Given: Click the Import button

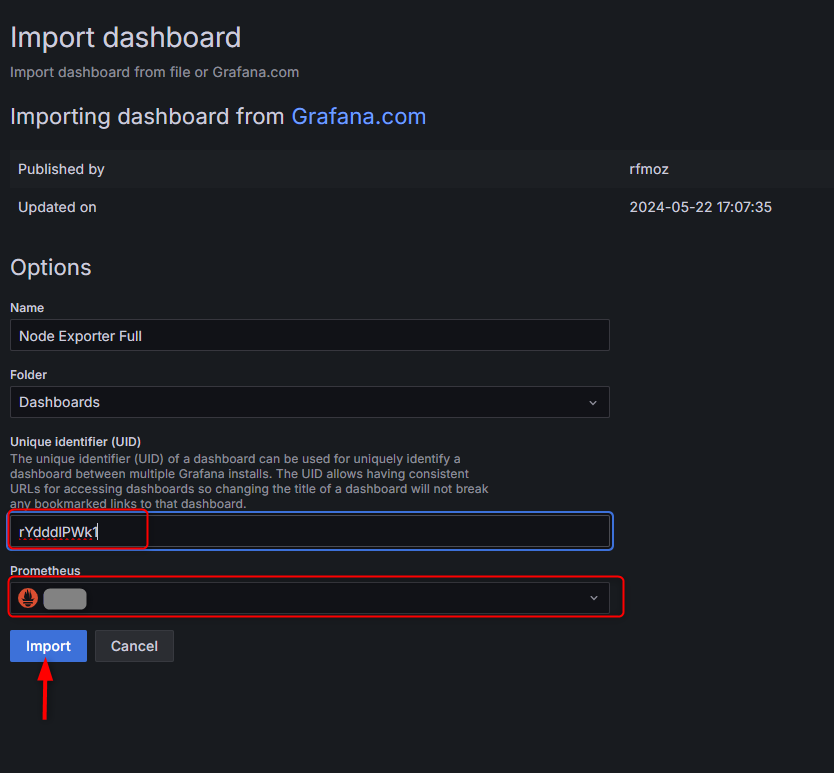Looking at the screenshot, I should tap(48, 645).
